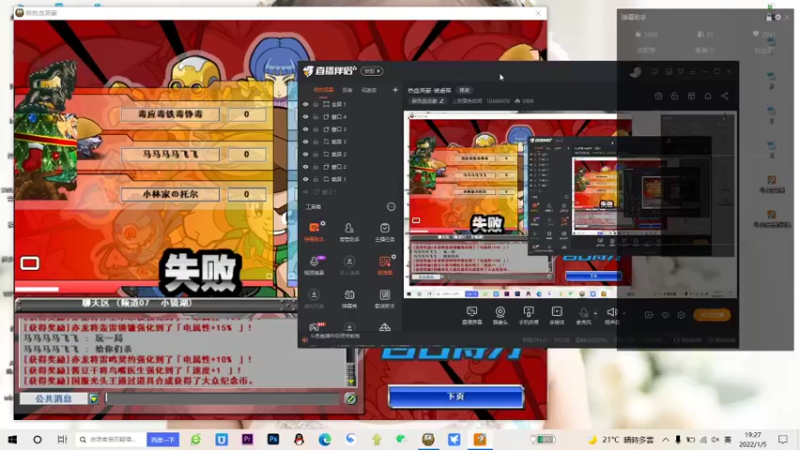Image resolution: width=800 pixels, height=450 pixels.
Task: Expand speaker options arrow
Action: (x=623, y=313)
